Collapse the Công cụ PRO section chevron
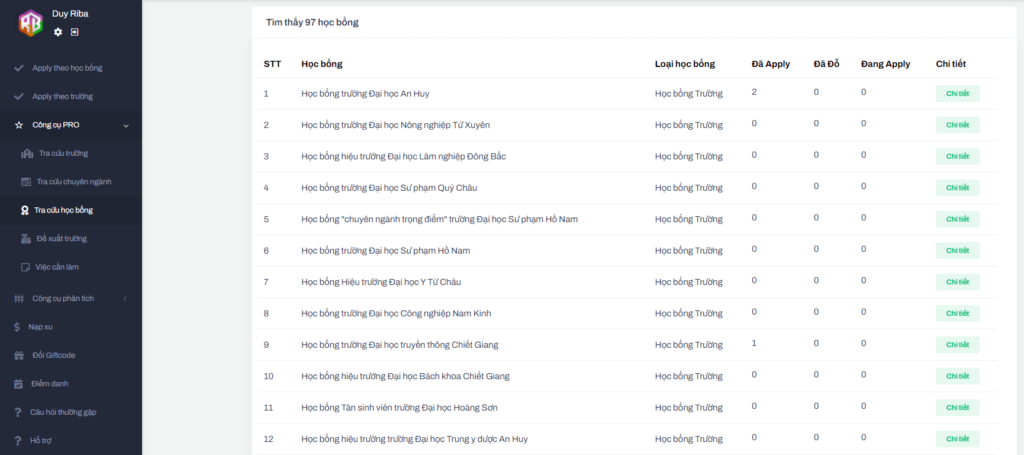This screenshot has width=1024, height=455. (126, 126)
